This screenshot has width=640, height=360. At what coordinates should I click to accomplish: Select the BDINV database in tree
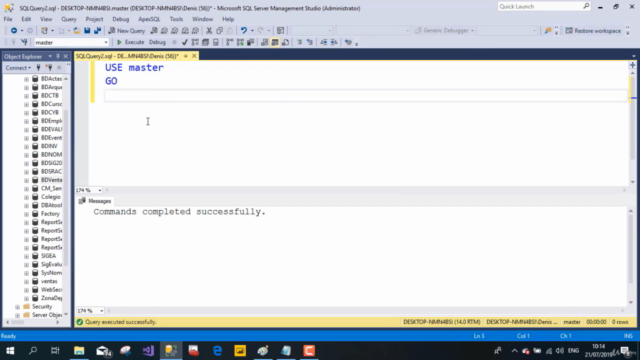pos(49,146)
